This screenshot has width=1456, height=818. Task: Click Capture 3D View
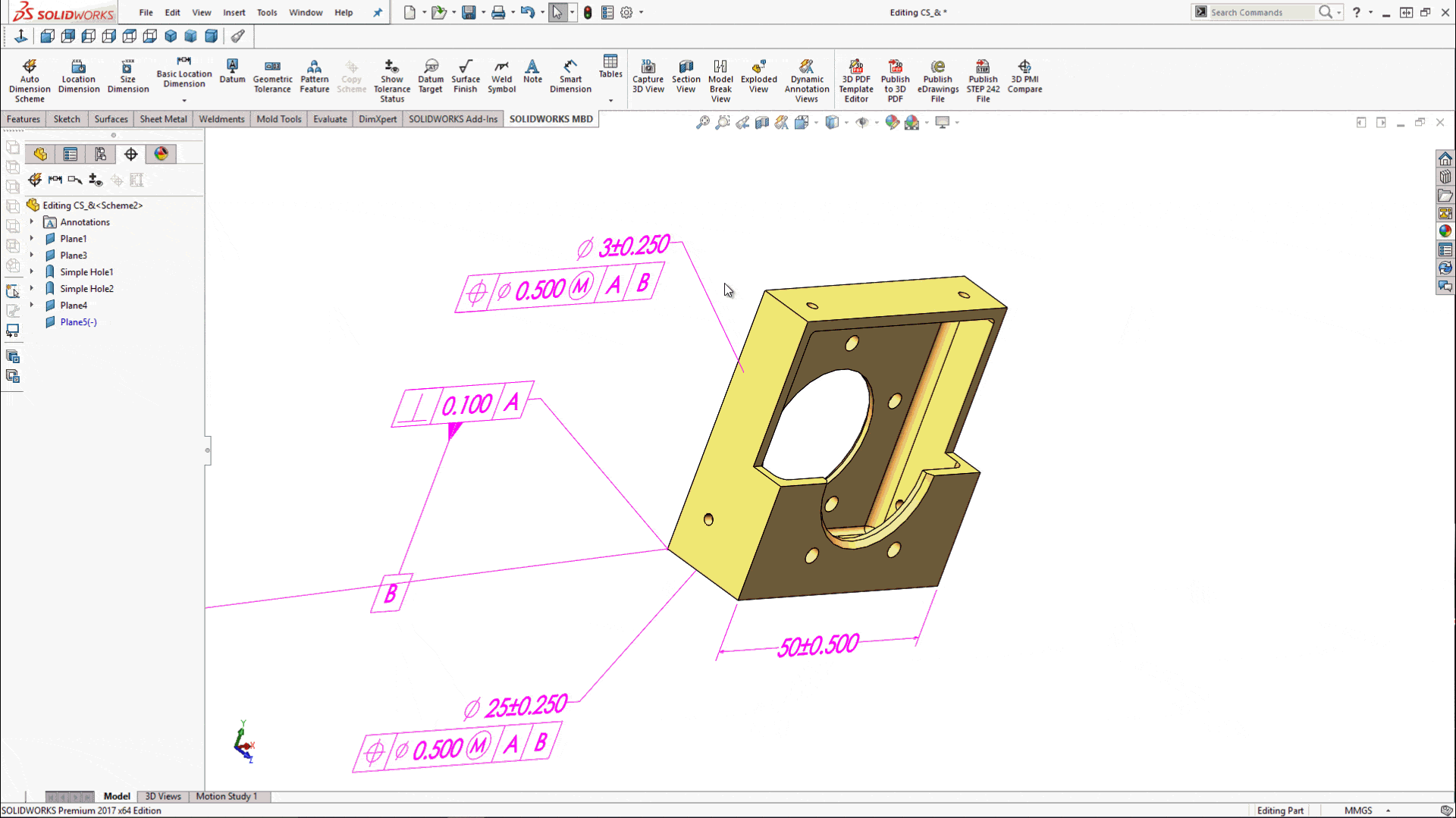(648, 76)
